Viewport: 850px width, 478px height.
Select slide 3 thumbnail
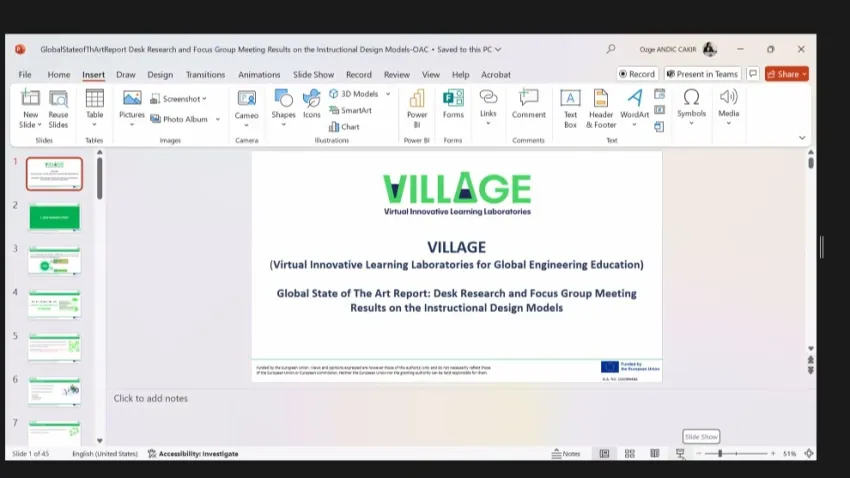tap(54, 261)
